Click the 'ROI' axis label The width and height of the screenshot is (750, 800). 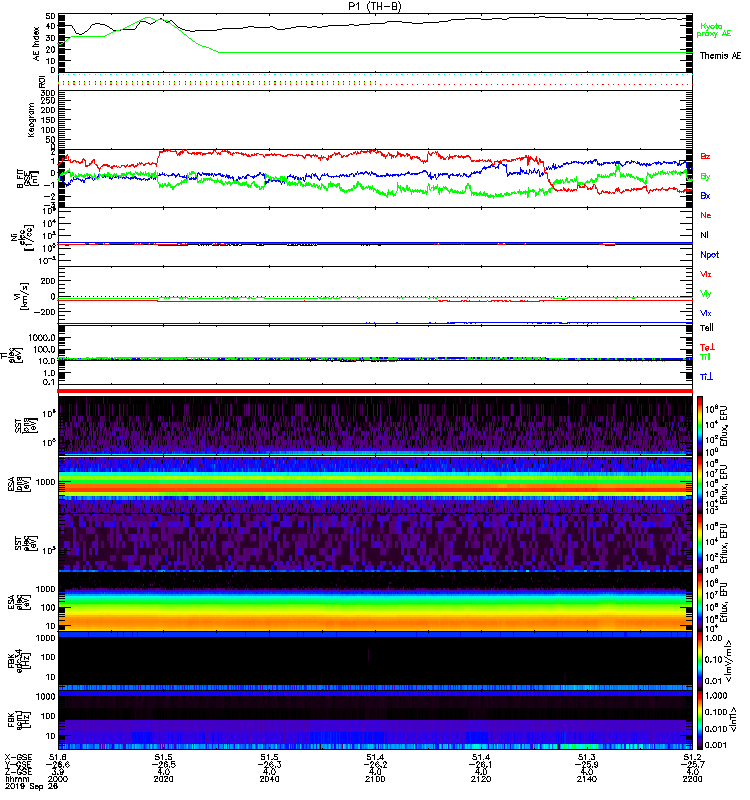pos(42,82)
